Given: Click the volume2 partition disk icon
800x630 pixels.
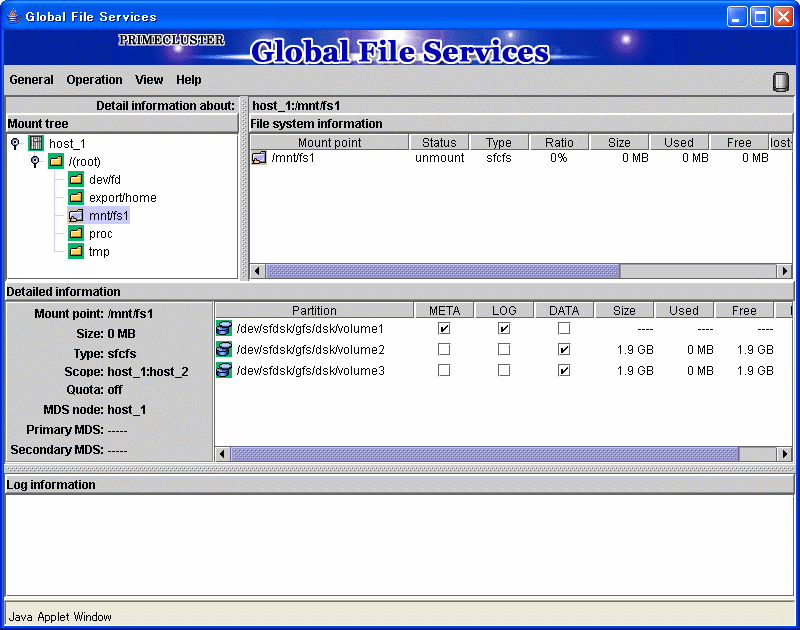Looking at the screenshot, I should click(224, 349).
